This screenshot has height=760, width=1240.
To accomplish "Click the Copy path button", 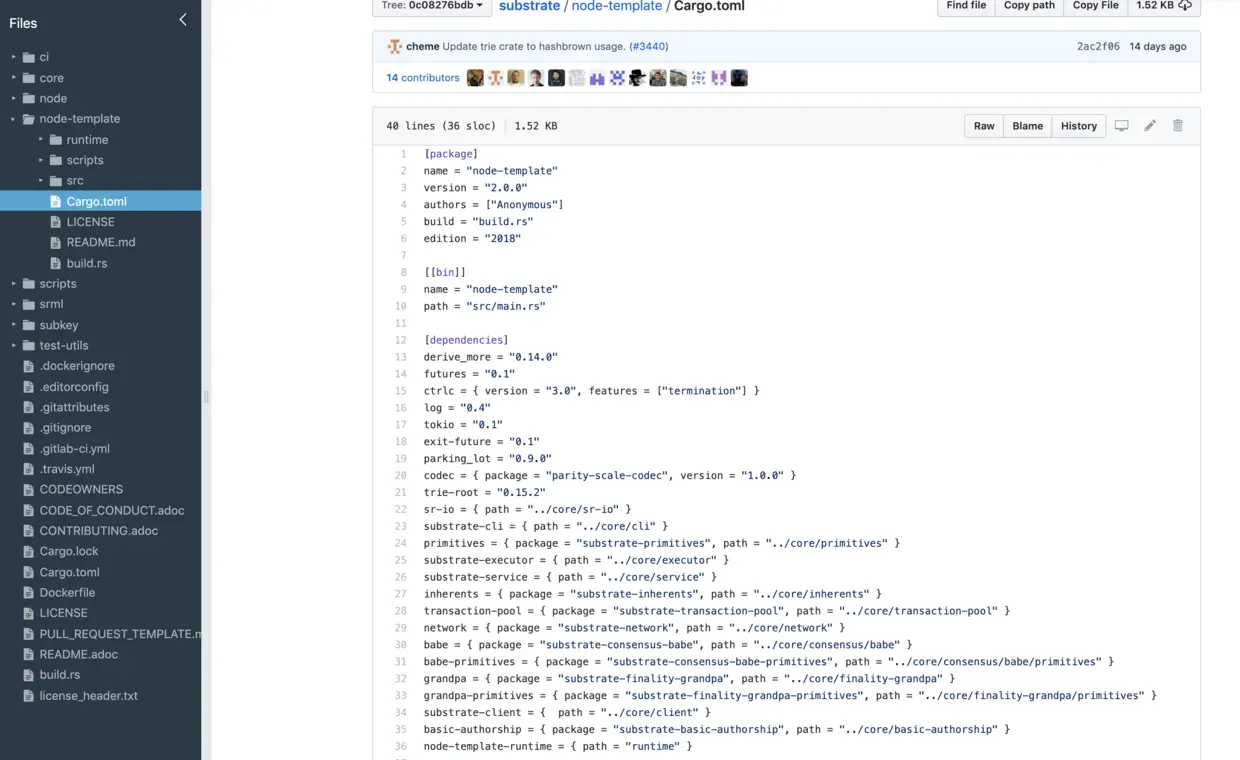I will (1029, 6).
